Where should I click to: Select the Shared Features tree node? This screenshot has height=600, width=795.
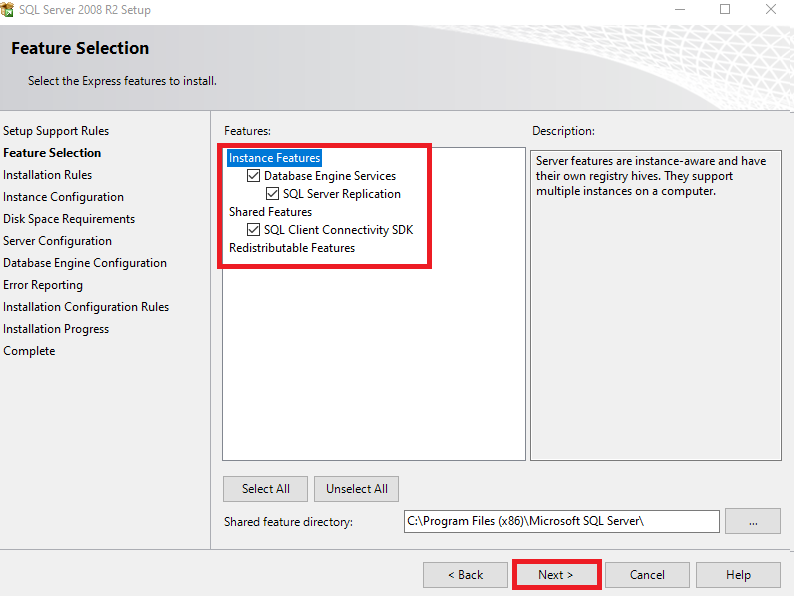(x=270, y=211)
